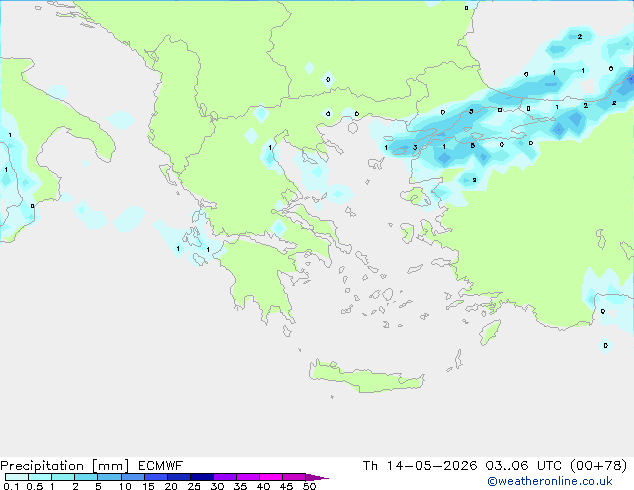Click the '03..06 UTC' time text
The width and height of the screenshot is (634, 490).
coord(523,466)
